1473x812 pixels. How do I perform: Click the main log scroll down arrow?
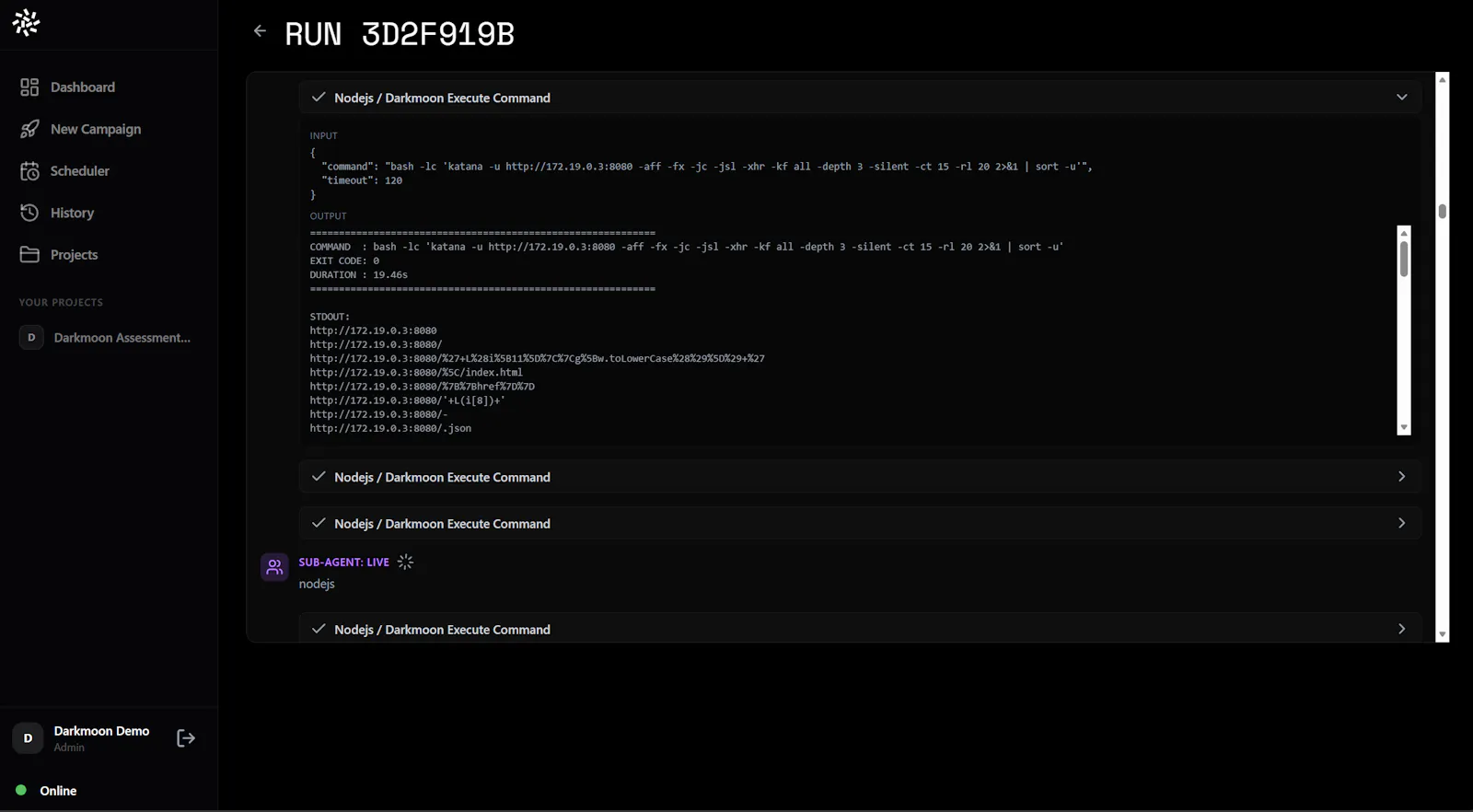[1443, 635]
